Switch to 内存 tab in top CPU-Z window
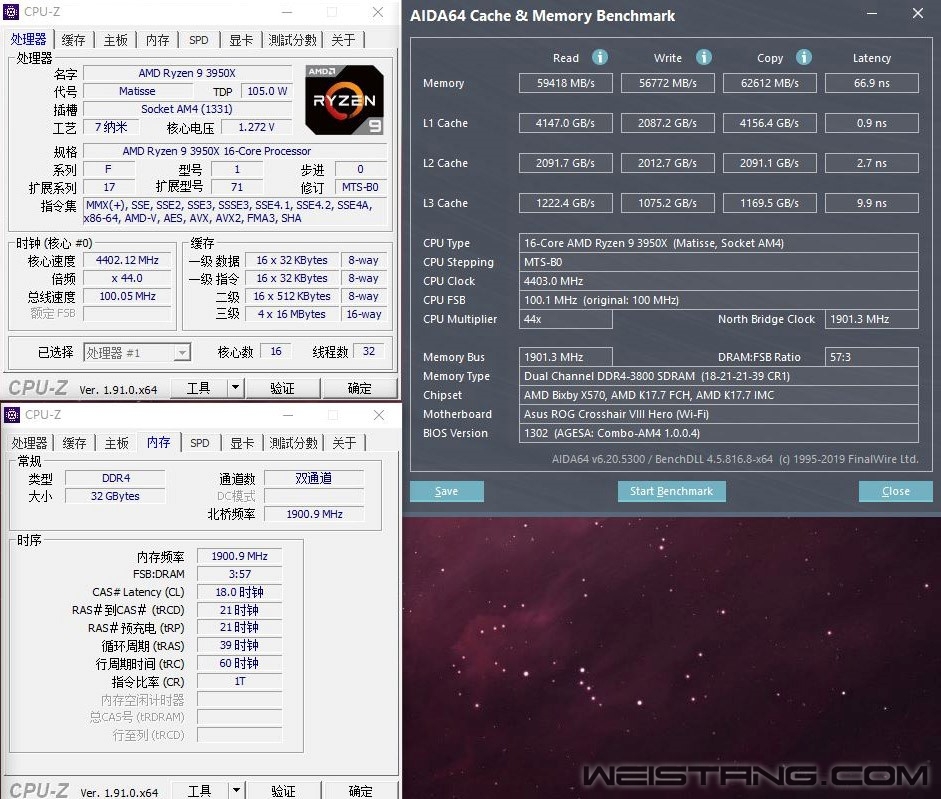 [157, 40]
